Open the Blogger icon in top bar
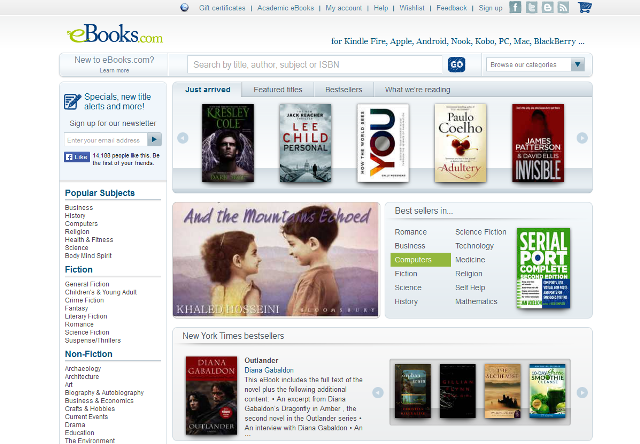Image resolution: width=640 pixels, height=444 pixels. [x=548, y=7]
